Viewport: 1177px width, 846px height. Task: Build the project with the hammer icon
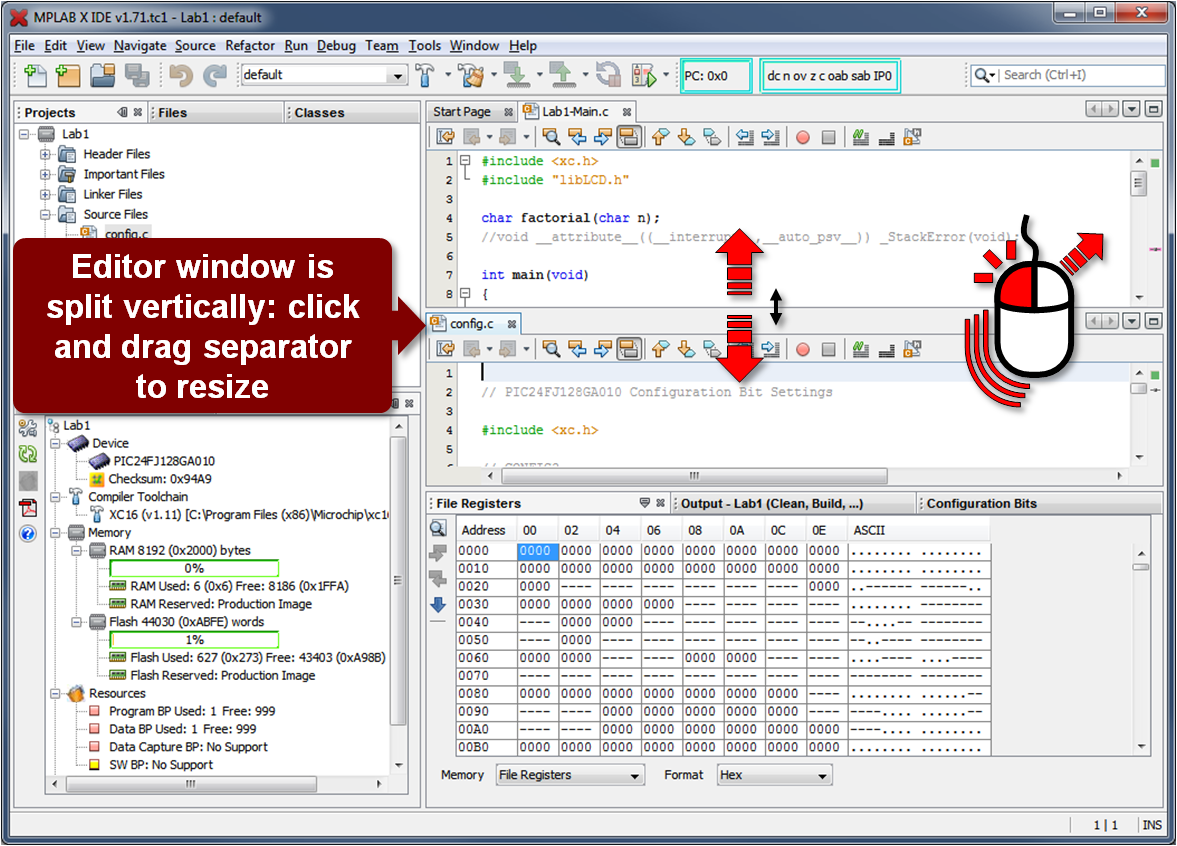(425, 75)
